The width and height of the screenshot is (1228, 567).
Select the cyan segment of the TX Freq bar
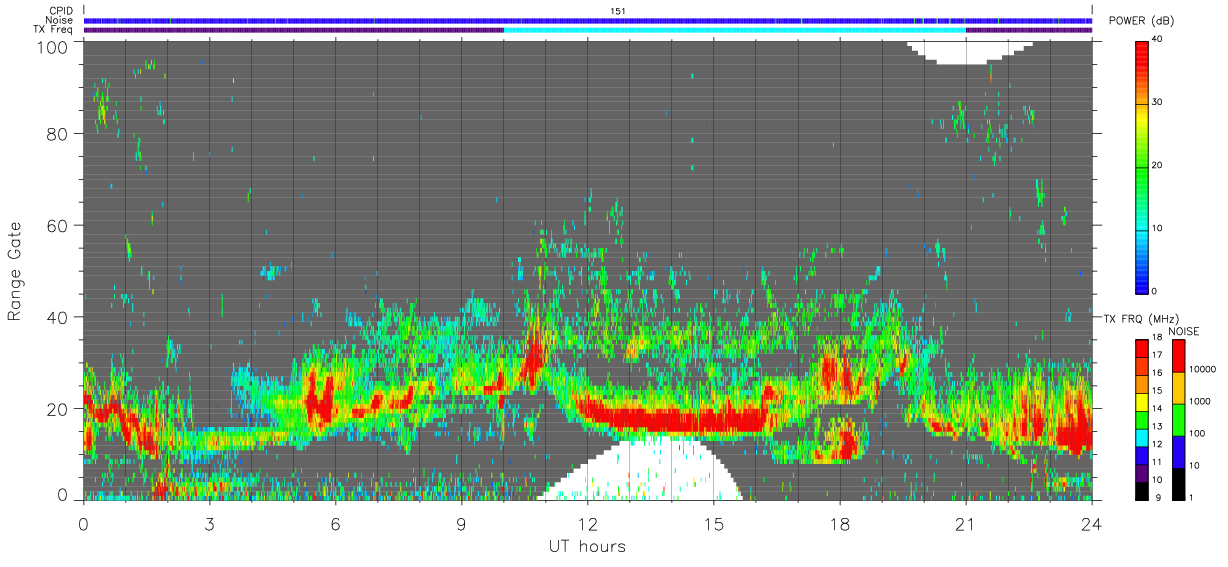tap(734, 30)
